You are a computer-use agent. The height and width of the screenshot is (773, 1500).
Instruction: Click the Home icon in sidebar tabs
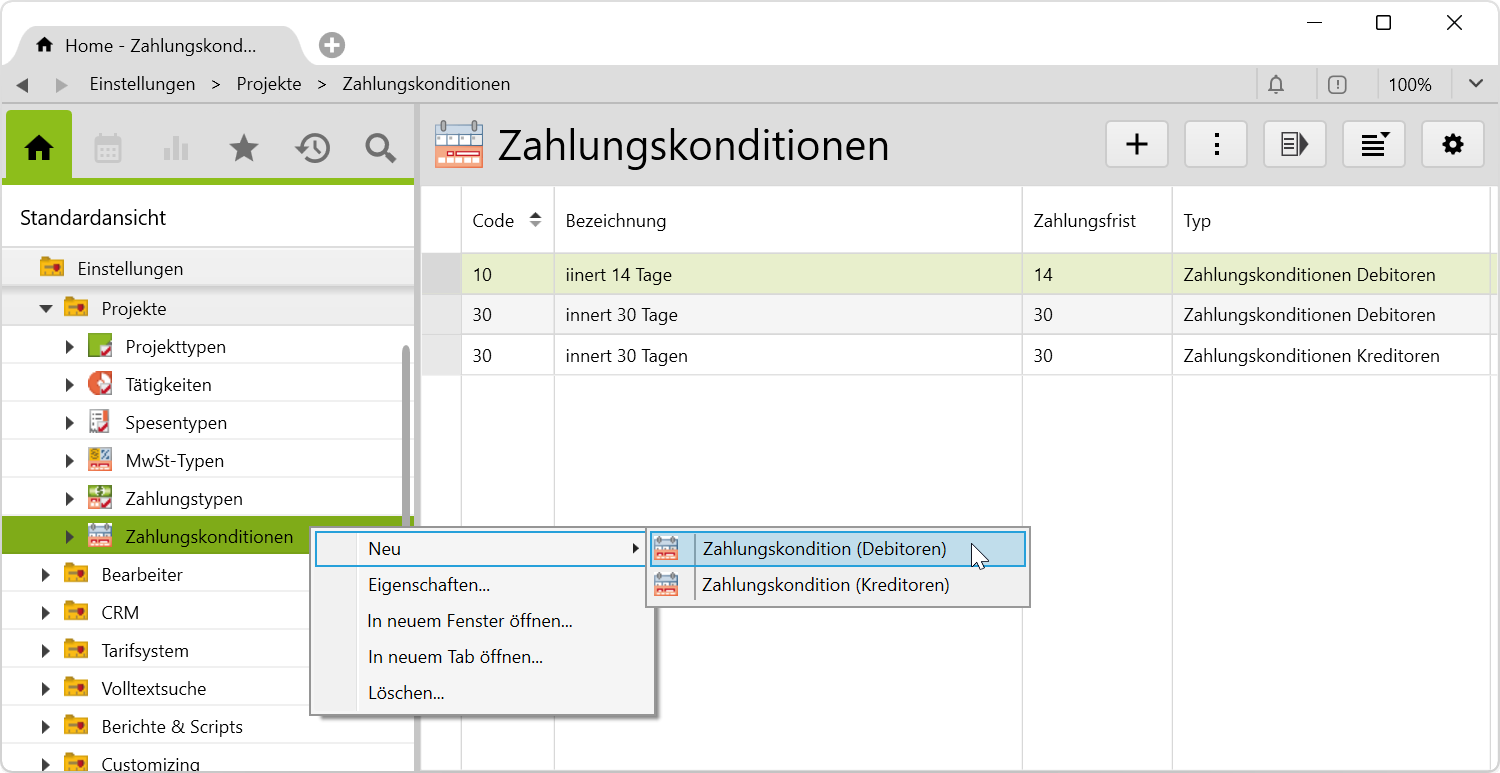click(x=39, y=148)
